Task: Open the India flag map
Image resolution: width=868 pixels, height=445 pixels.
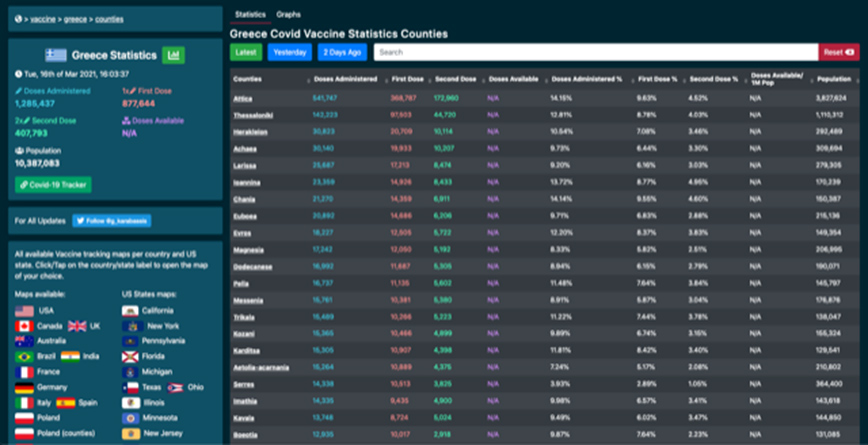Action: point(70,357)
